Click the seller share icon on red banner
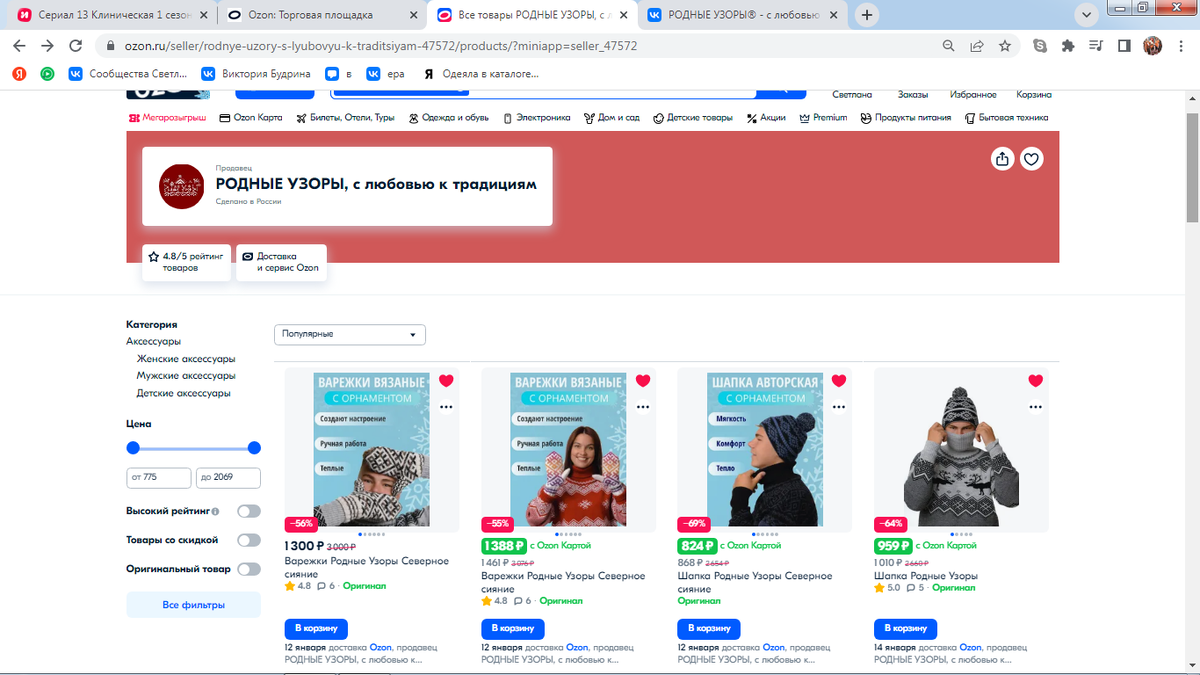This screenshot has height=675, width=1200. click(x=1002, y=159)
